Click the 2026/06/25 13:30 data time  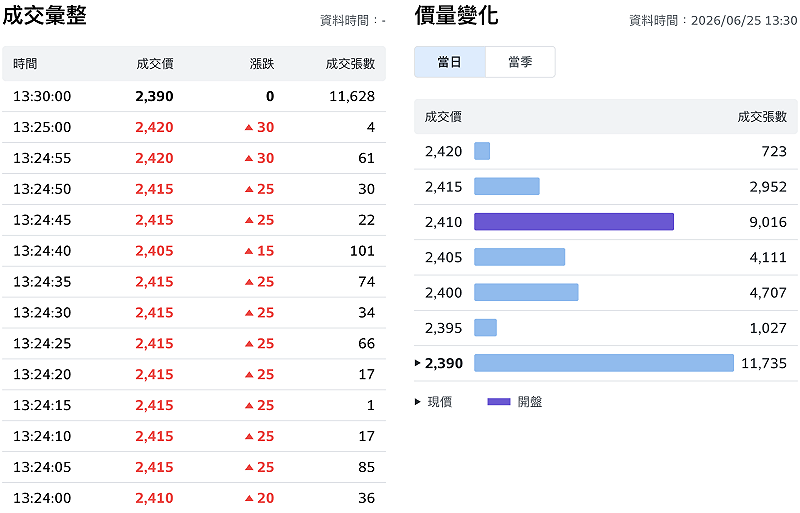pyautogui.click(x=744, y=20)
